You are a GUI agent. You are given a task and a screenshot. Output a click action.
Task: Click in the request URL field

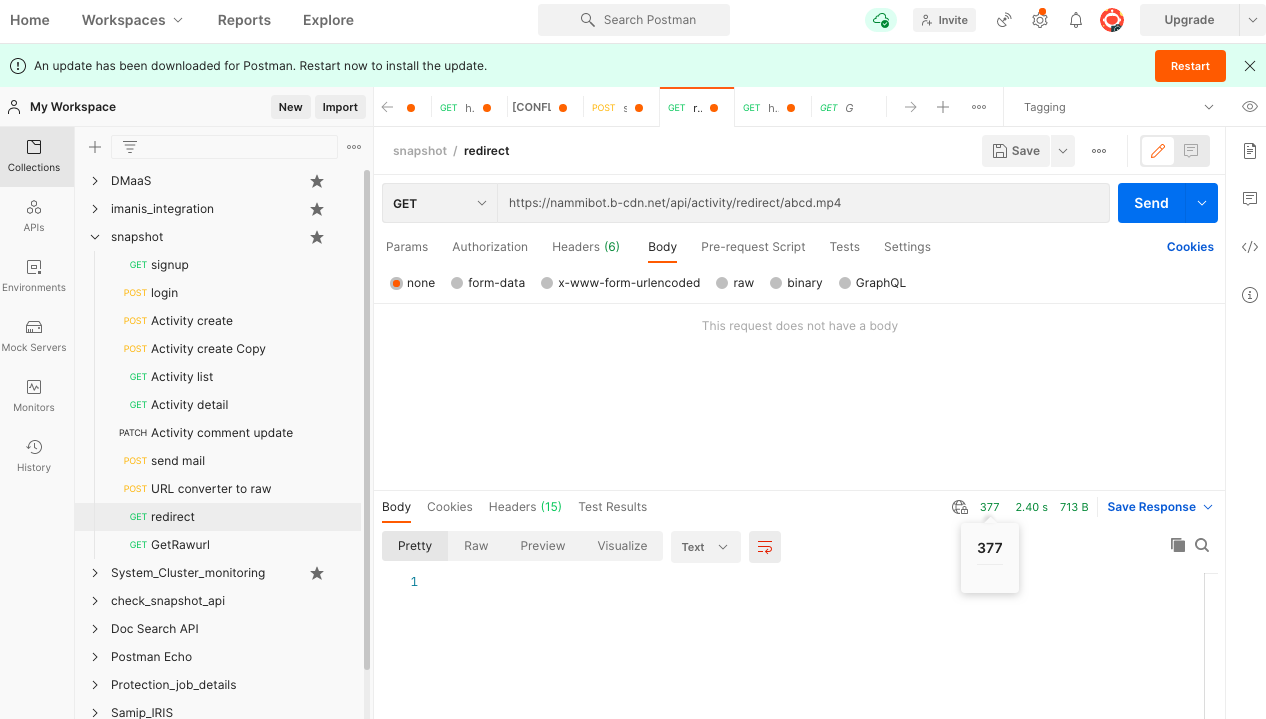point(803,203)
